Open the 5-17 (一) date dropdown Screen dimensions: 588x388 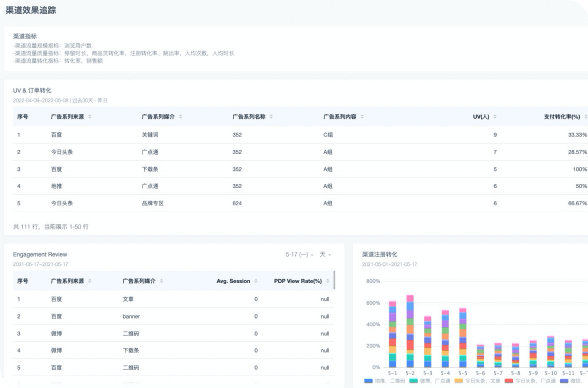coord(299,255)
